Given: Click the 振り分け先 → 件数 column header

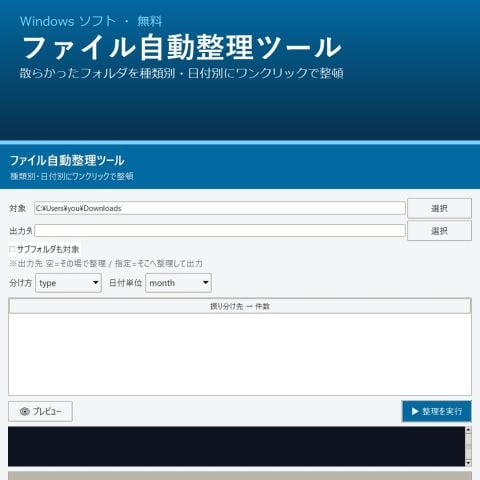Looking at the screenshot, I should tap(240, 306).
